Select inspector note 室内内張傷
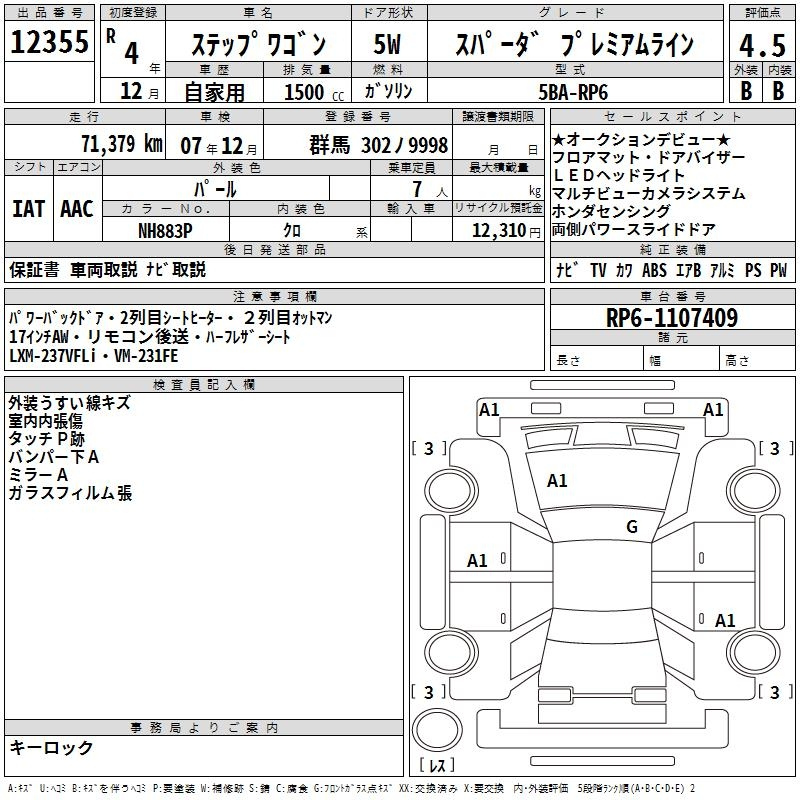Image resolution: width=800 pixels, height=800 pixels. (45, 421)
